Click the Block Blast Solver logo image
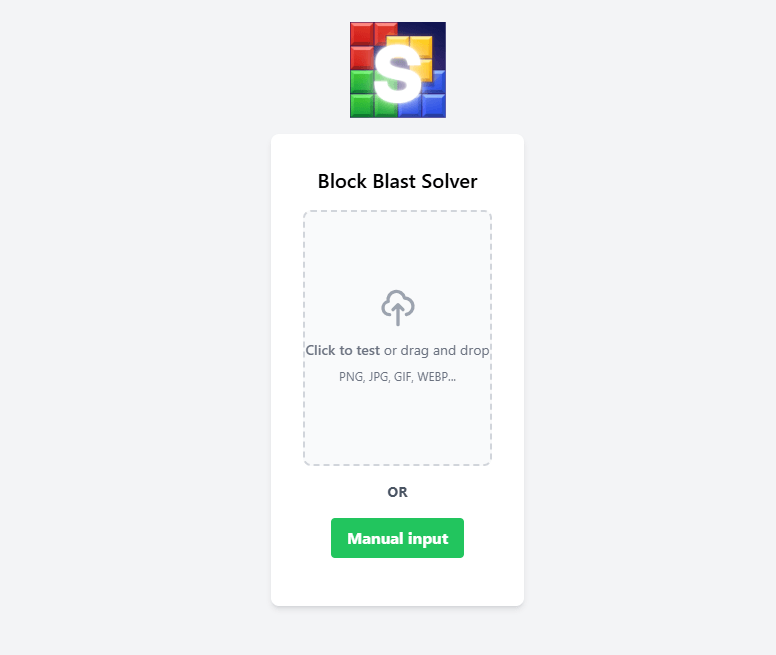776x655 pixels. click(x=398, y=70)
